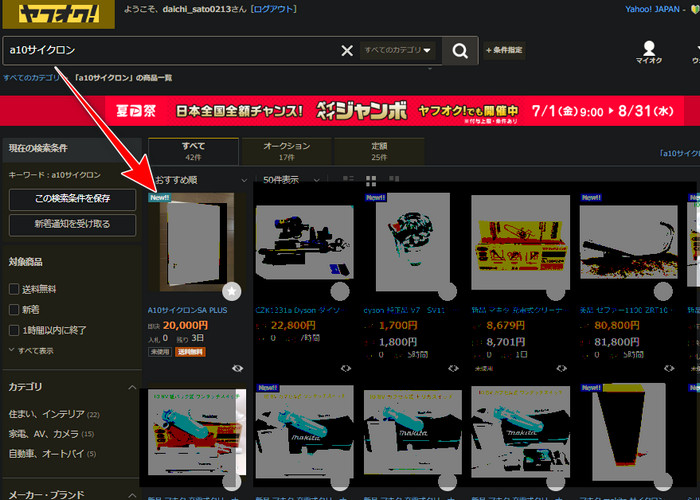Viewport: 700px width, 500px height.
Task: Click the 未使用 tag on first item
Action: (159, 352)
